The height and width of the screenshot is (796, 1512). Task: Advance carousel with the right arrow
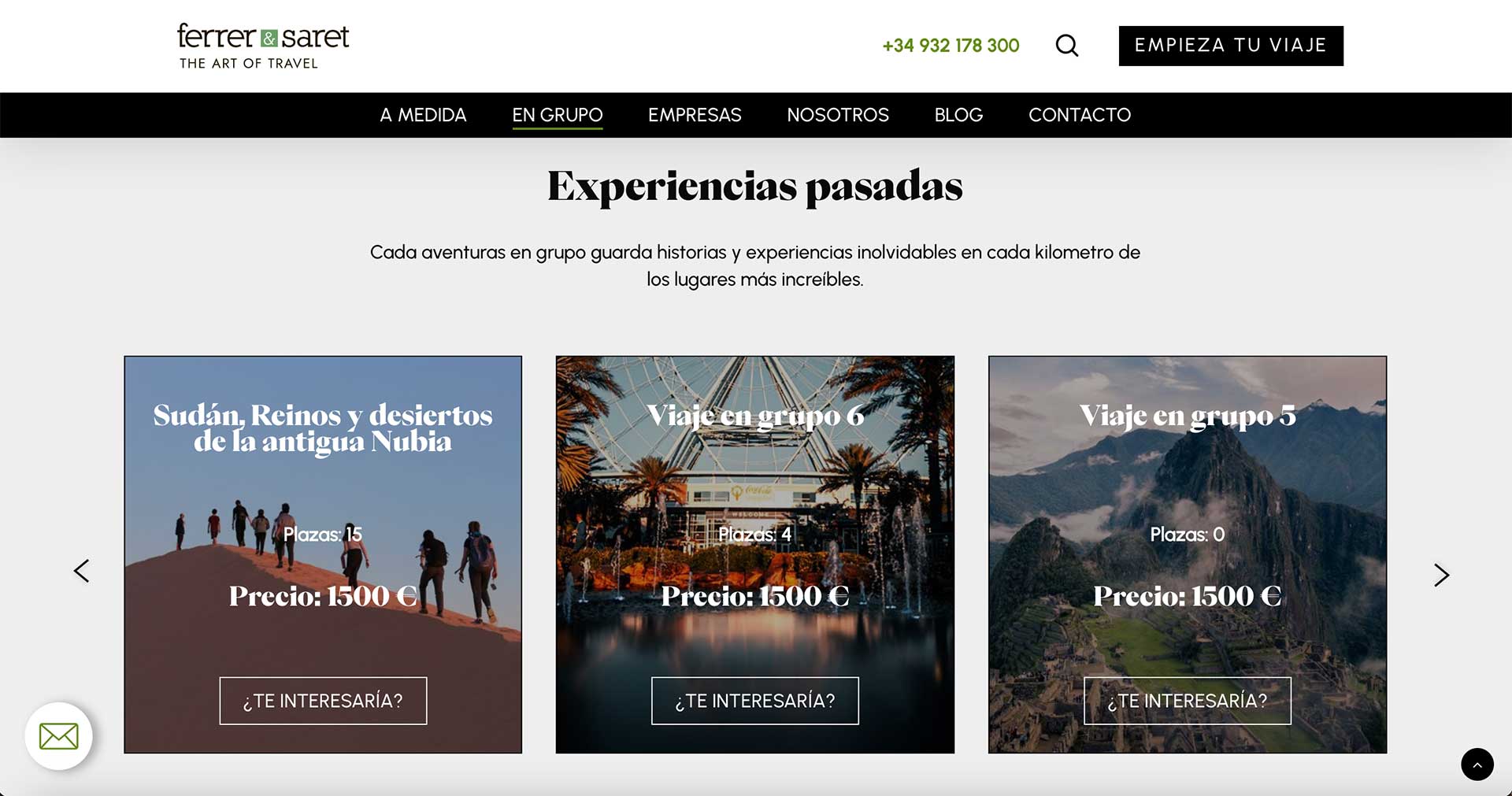pyautogui.click(x=1441, y=576)
